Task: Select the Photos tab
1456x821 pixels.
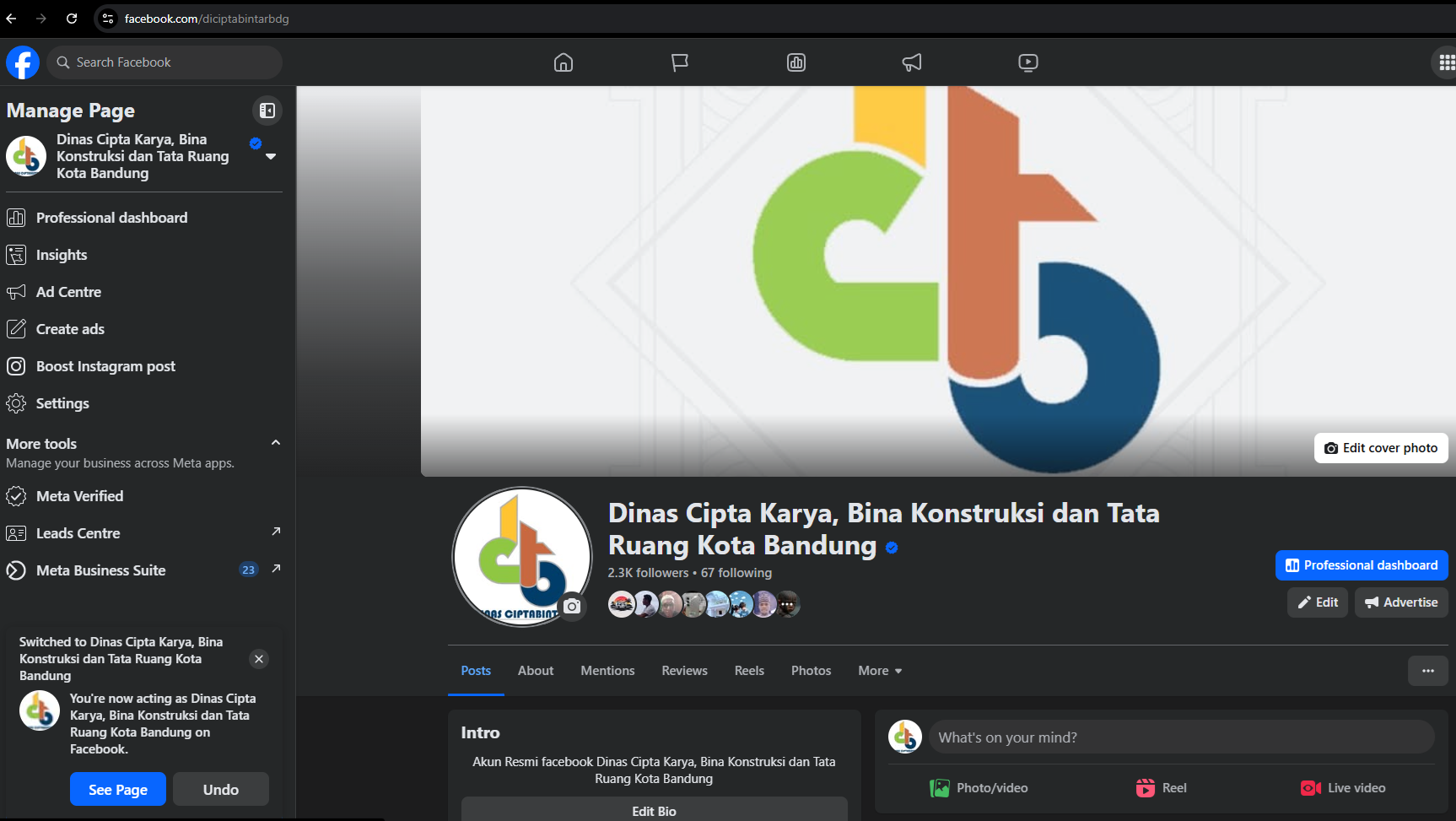Action: pos(811,671)
